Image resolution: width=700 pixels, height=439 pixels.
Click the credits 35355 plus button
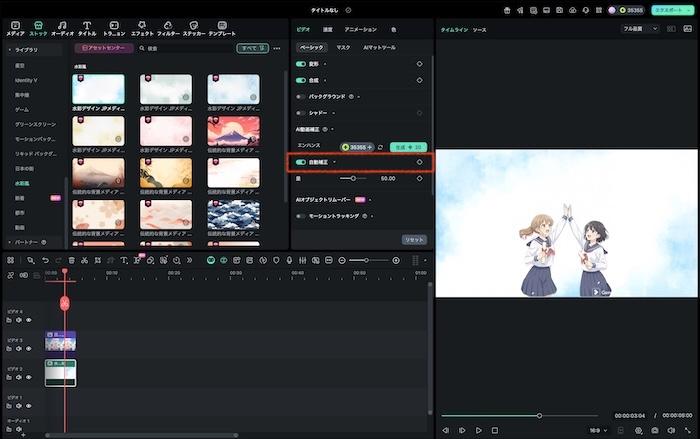click(357, 147)
